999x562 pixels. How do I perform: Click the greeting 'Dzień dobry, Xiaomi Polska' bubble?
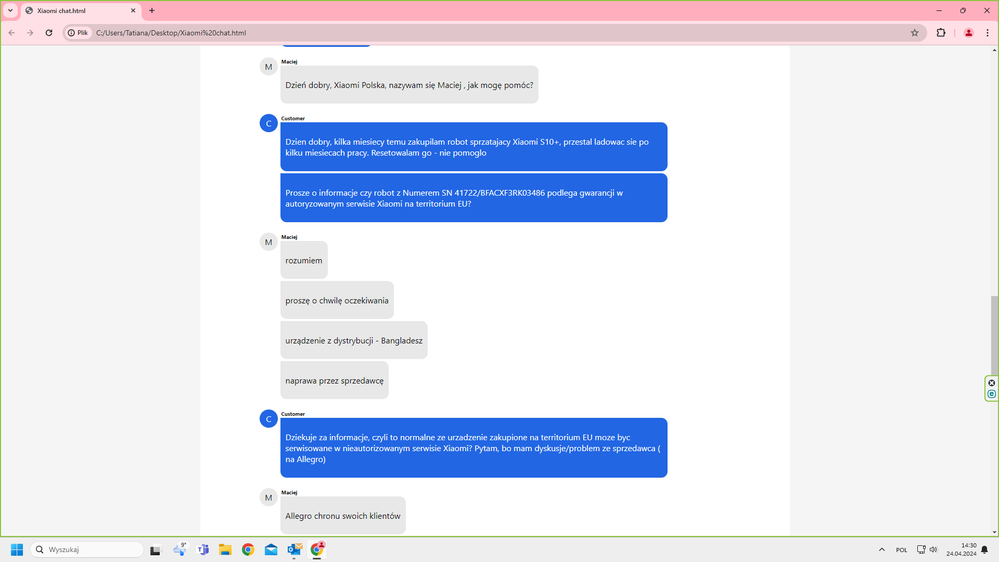click(x=409, y=85)
